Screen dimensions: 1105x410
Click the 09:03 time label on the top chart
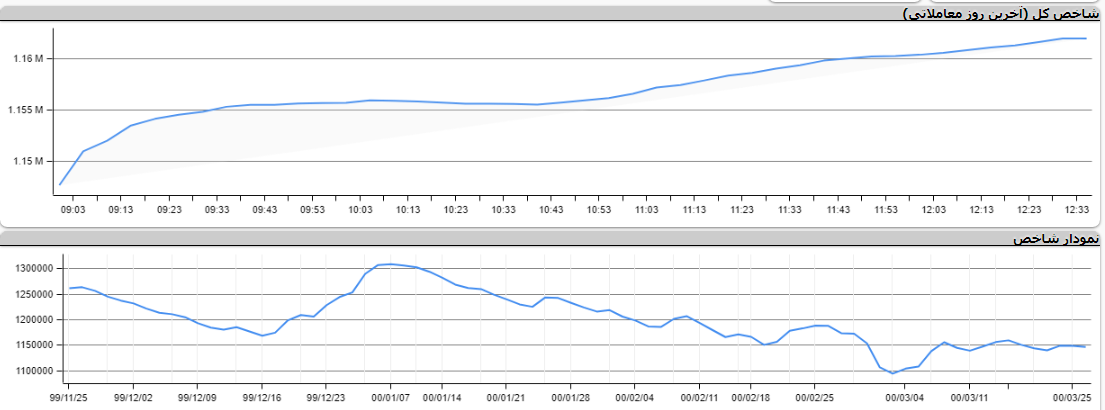click(73, 210)
